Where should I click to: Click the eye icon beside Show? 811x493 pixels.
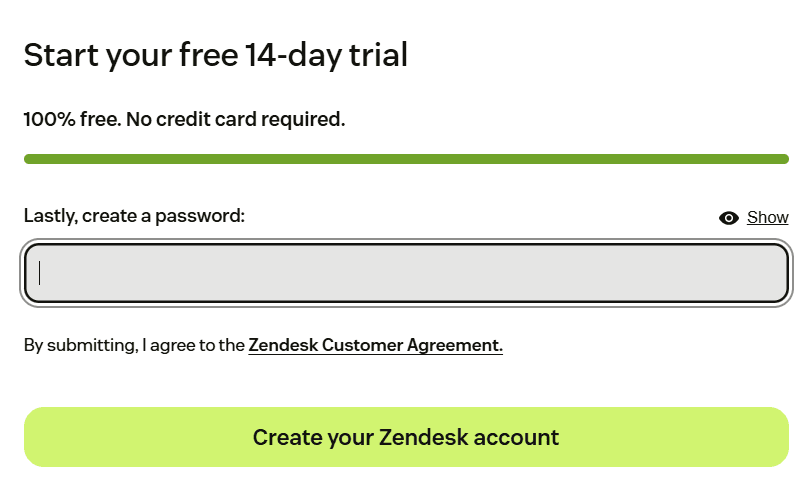click(x=728, y=218)
